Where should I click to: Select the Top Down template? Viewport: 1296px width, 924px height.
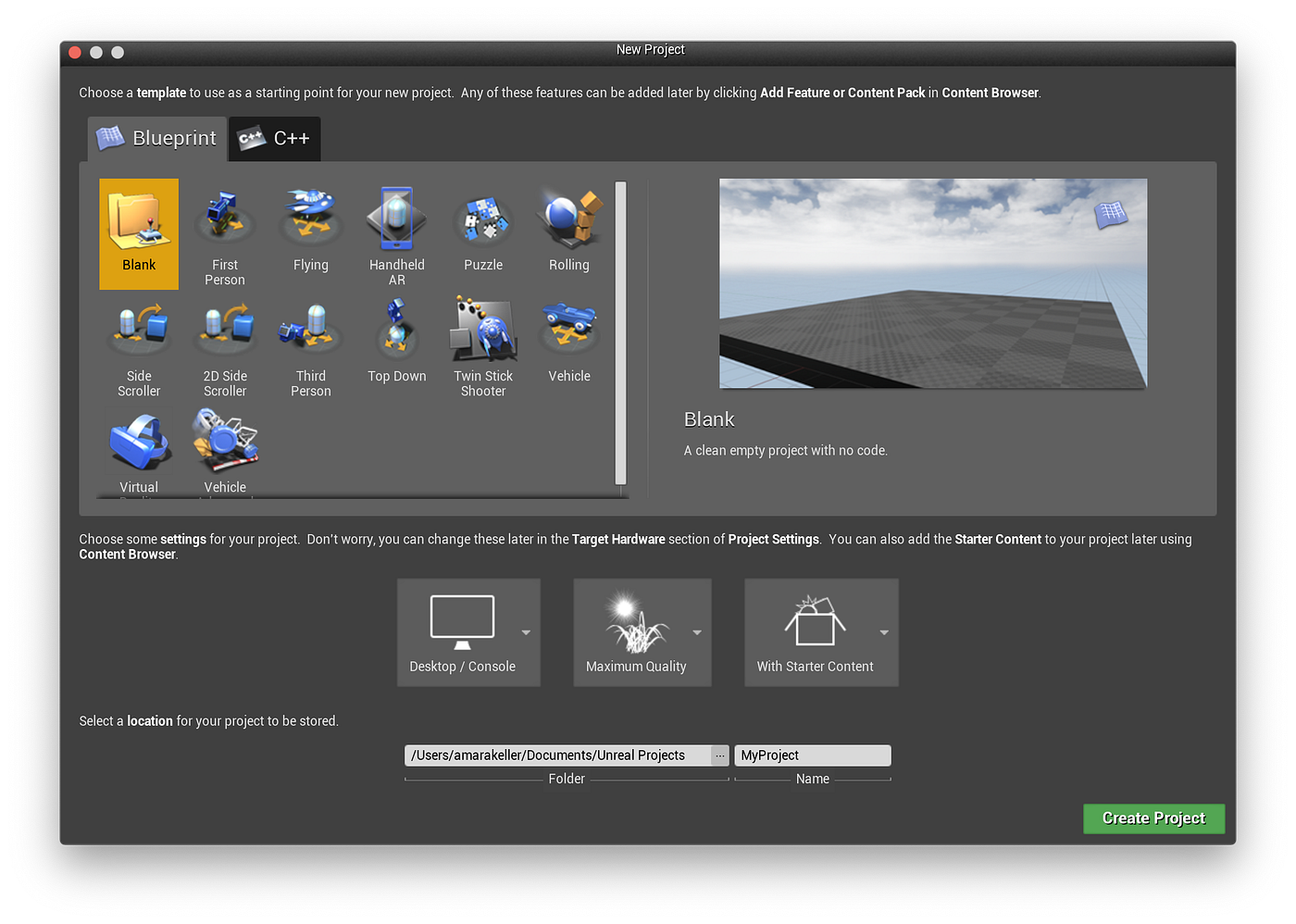point(396,344)
